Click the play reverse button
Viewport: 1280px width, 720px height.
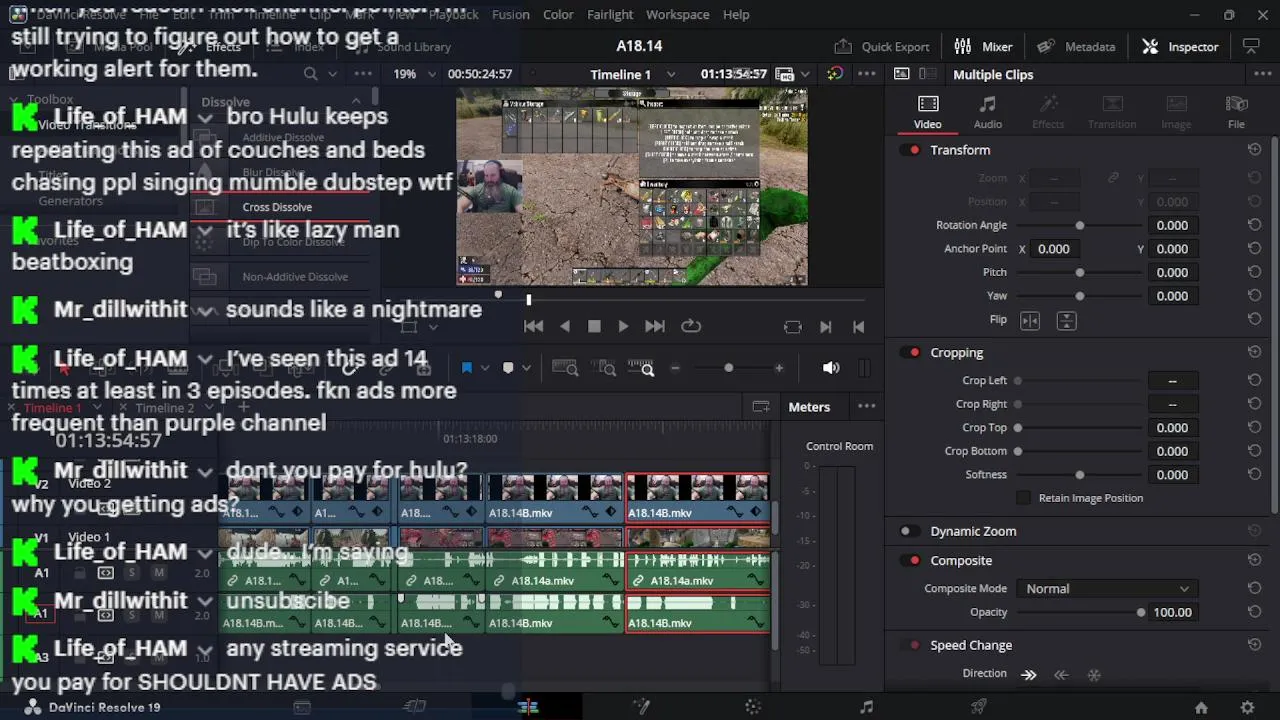pyautogui.click(x=565, y=326)
